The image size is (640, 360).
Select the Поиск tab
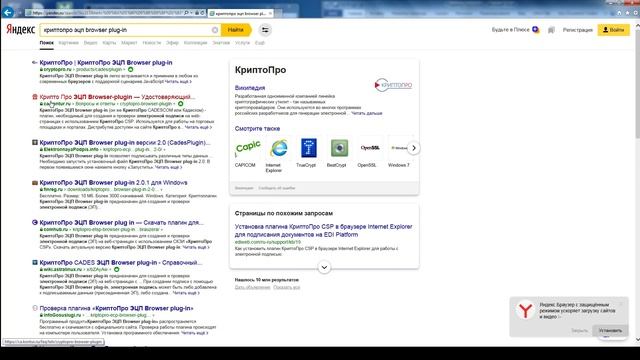pos(47,43)
